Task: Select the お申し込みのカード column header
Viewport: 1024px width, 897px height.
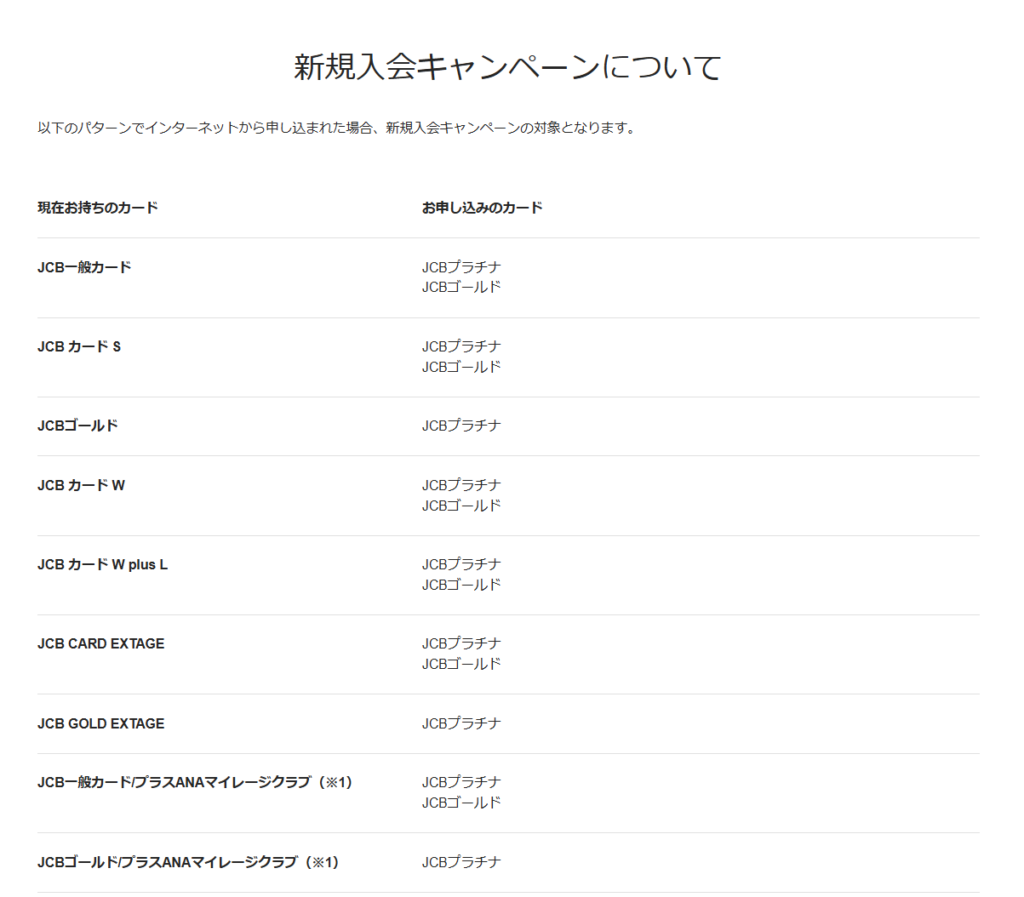Action: point(481,208)
